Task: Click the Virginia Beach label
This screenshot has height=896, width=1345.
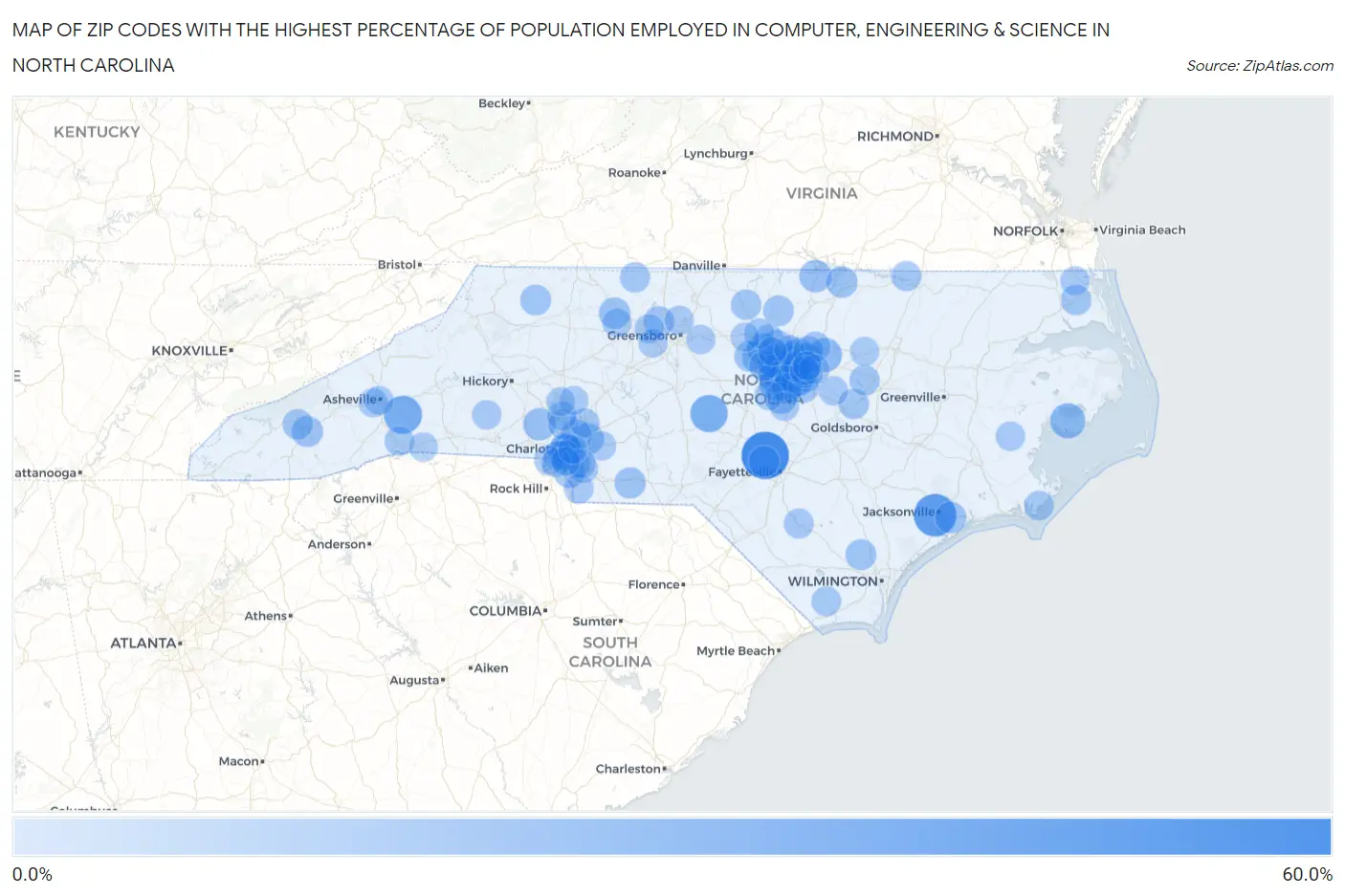Action: [x=1142, y=230]
